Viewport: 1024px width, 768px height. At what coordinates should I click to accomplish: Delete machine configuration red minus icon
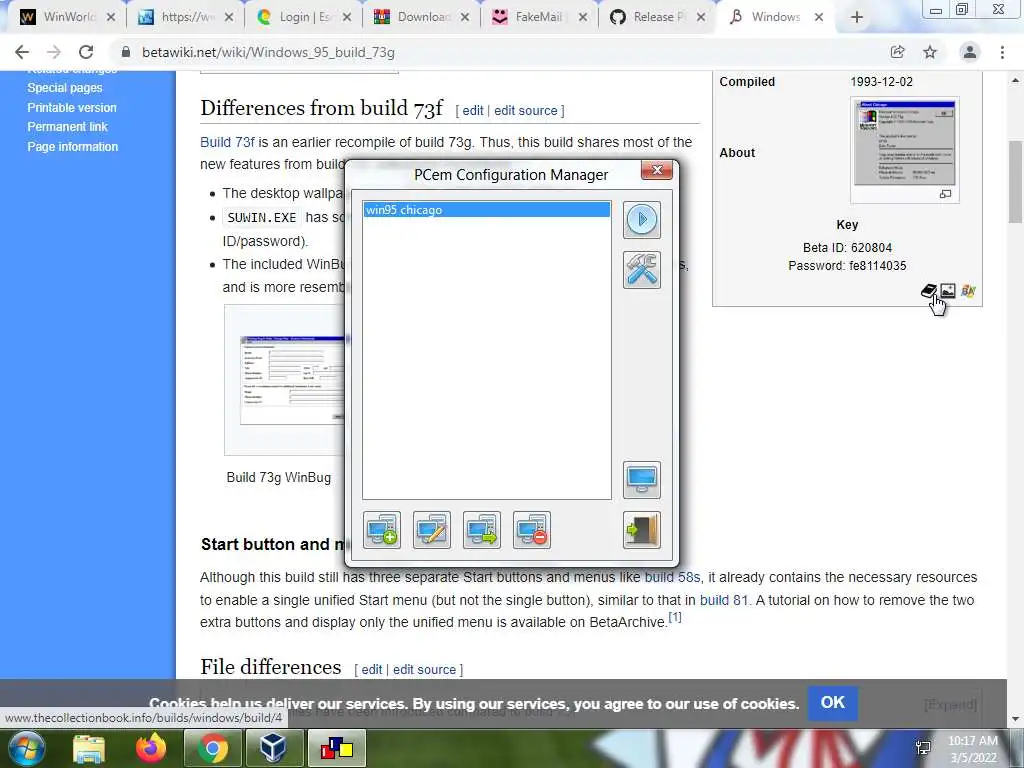pos(532,530)
